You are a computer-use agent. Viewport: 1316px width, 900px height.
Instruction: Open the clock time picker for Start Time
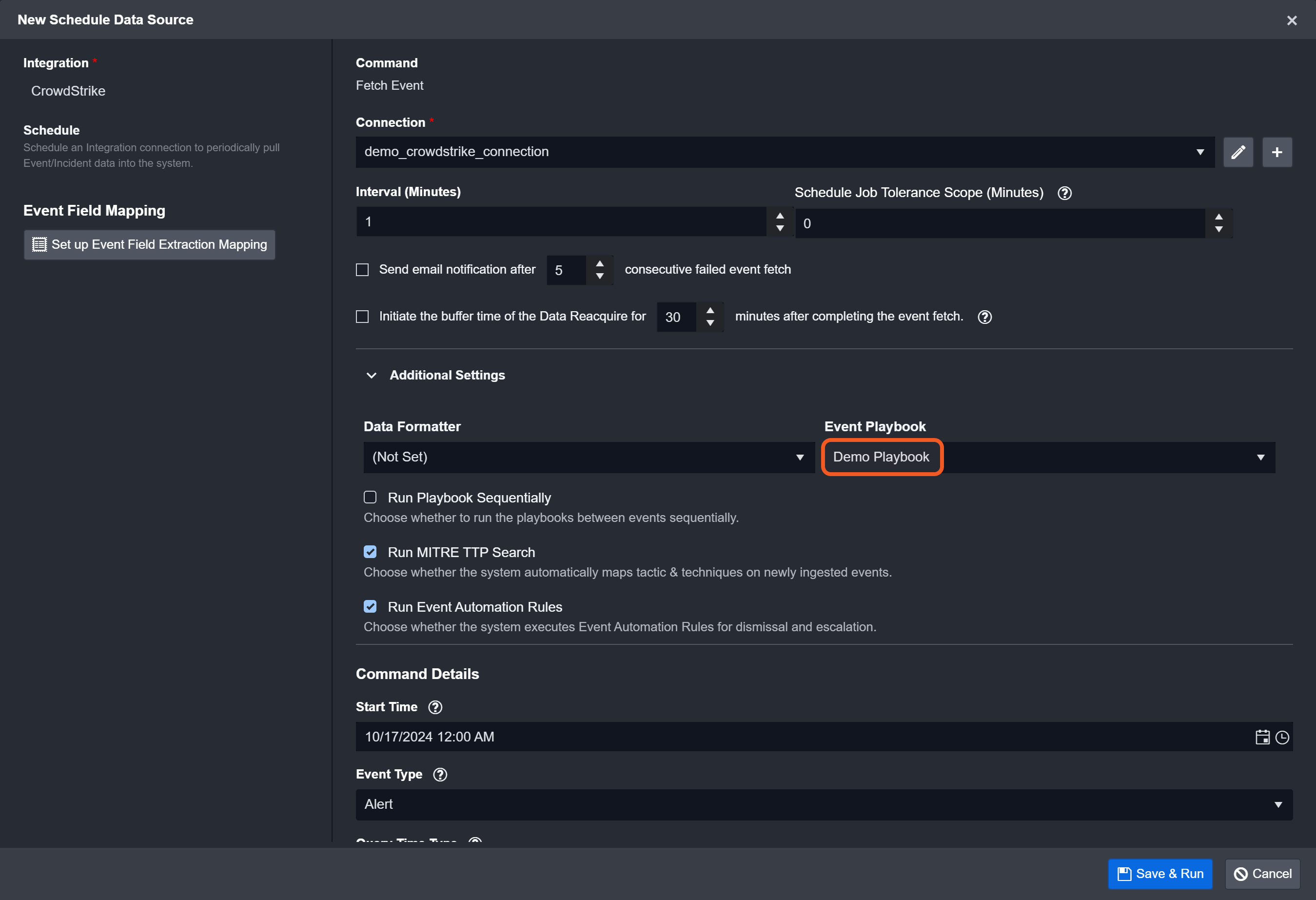pyautogui.click(x=1281, y=737)
